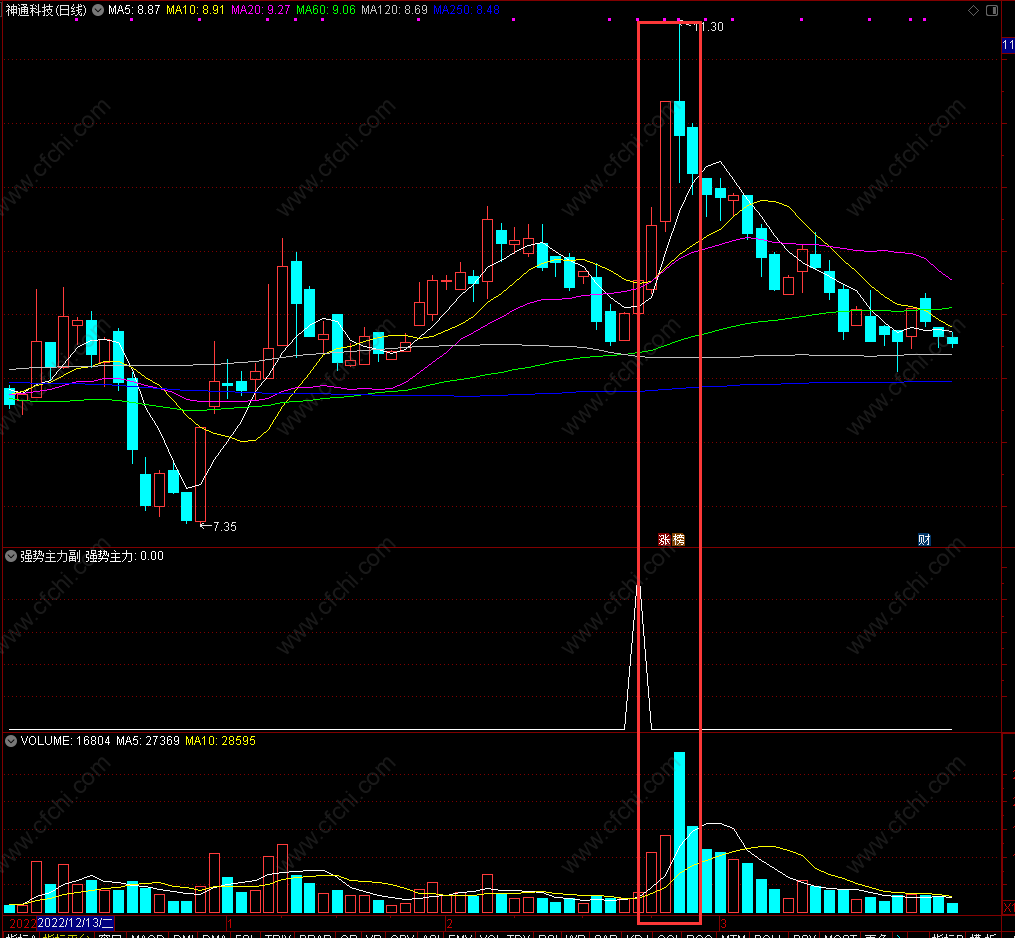The width and height of the screenshot is (1015, 938).
Task: Click the 2022/12/13/二 date label
Action: click(76, 923)
